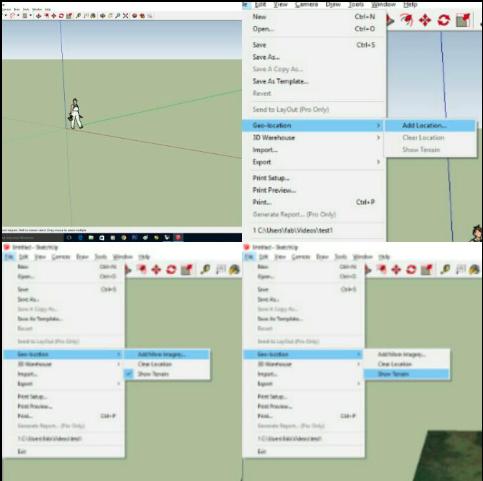Expand 3D Warehouse submenu in top-right screenshot
Viewport: 483px width, 481px height.
pyautogui.click(x=313, y=138)
